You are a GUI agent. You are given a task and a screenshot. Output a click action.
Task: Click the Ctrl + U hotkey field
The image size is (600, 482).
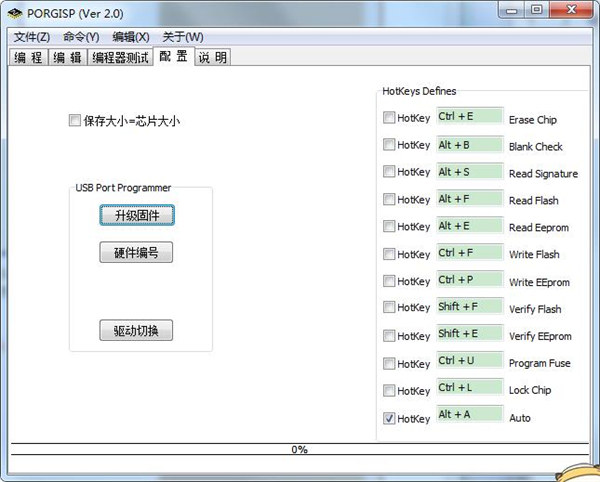pos(470,360)
